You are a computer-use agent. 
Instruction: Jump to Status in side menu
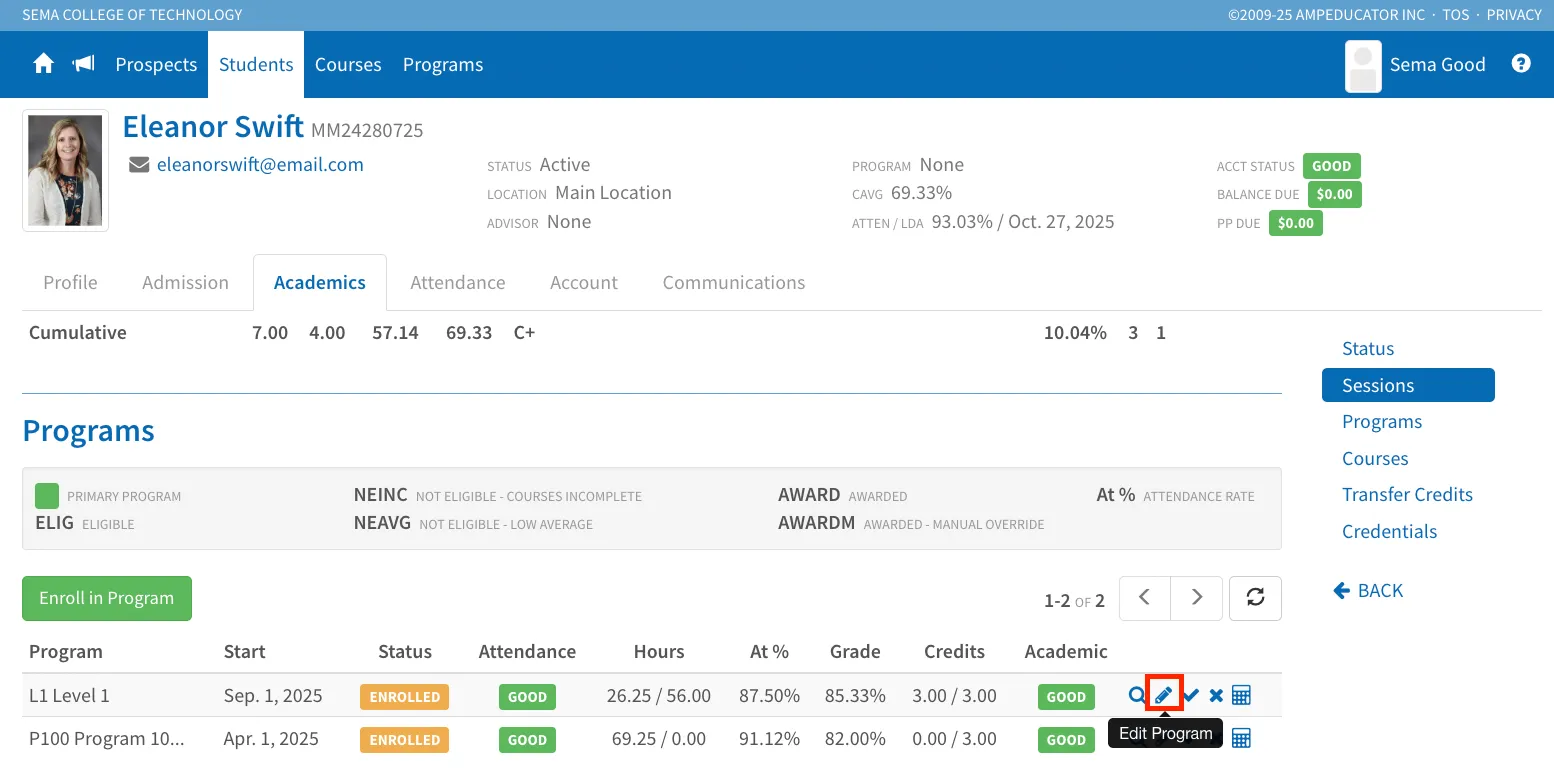pos(1368,348)
